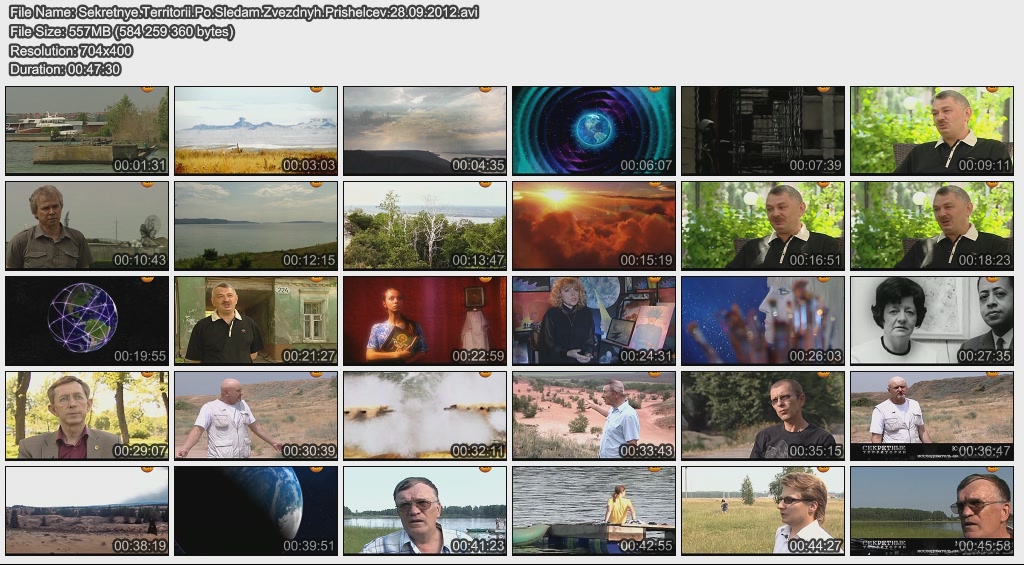This screenshot has height=565, width=1024.
Task: Select the paint brushes frame at 00:26:03
Action: coord(763,321)
